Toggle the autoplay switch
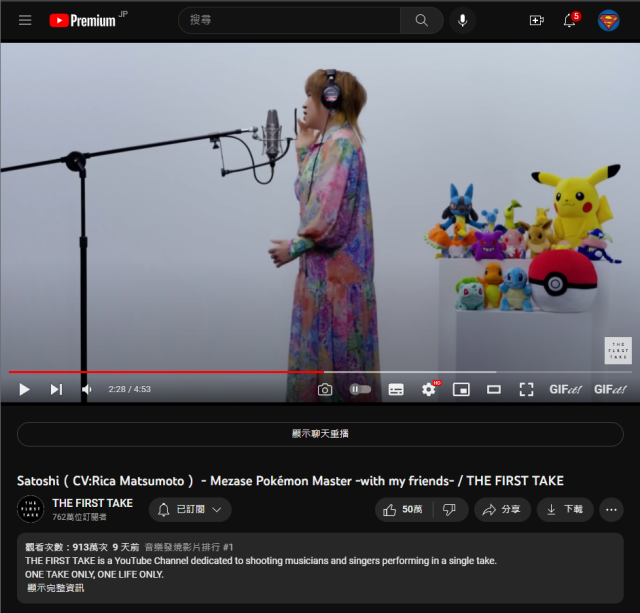 click(360, 389)
